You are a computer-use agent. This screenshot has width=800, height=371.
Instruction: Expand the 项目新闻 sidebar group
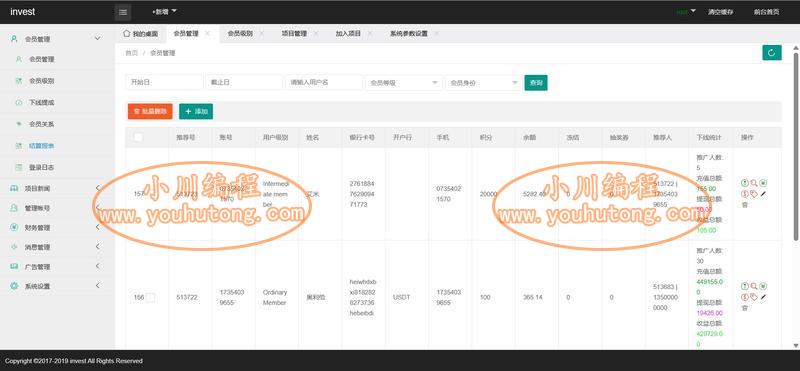57,188
